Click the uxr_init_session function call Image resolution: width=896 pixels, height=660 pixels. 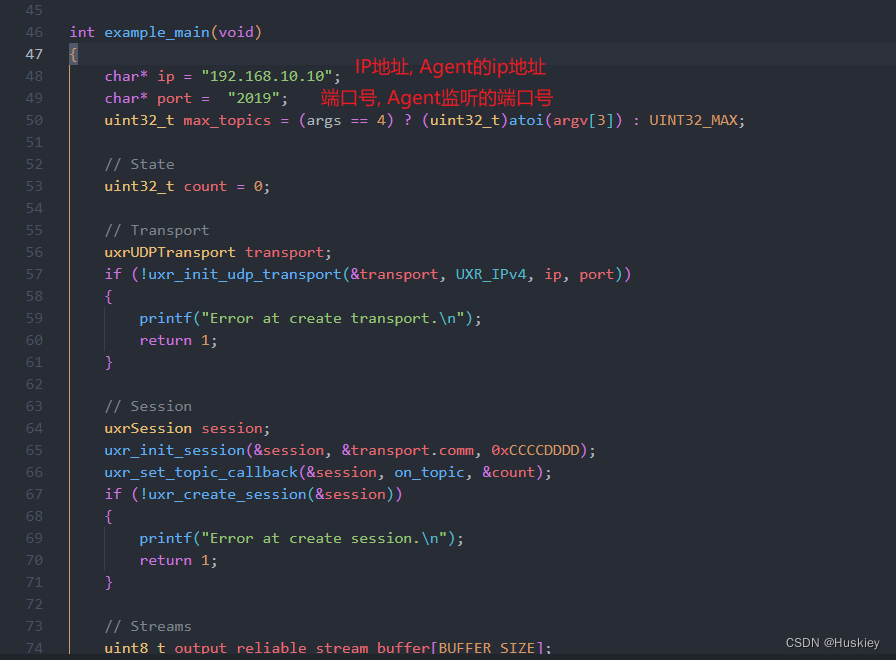click(176, 450)
